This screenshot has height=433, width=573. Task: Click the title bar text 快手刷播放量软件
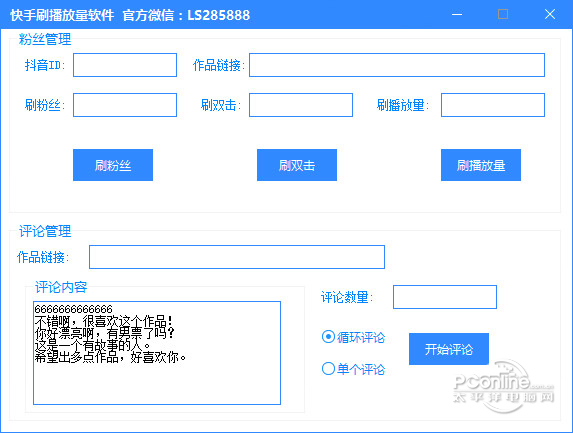click(62, 15)
